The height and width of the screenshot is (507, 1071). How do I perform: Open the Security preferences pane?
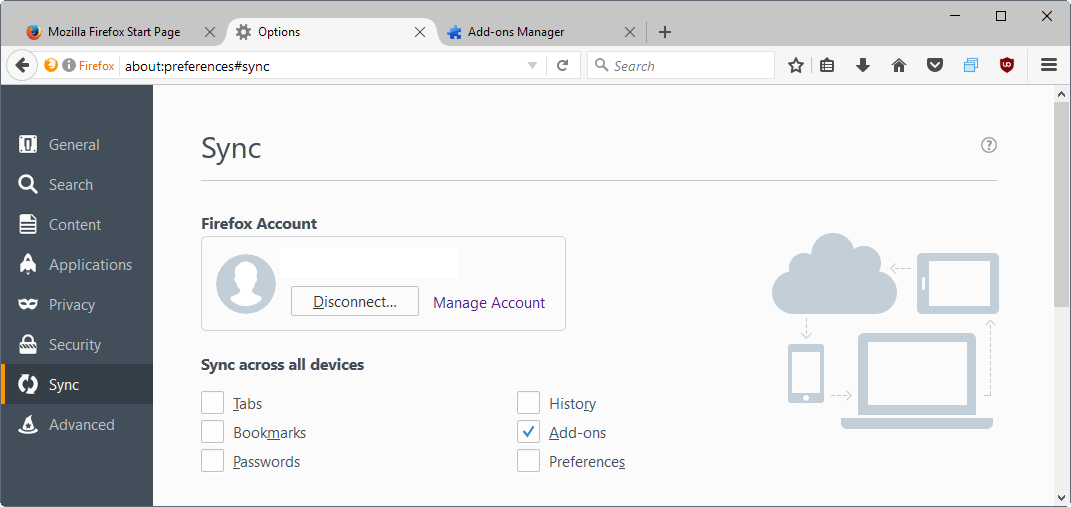point(76,344)
